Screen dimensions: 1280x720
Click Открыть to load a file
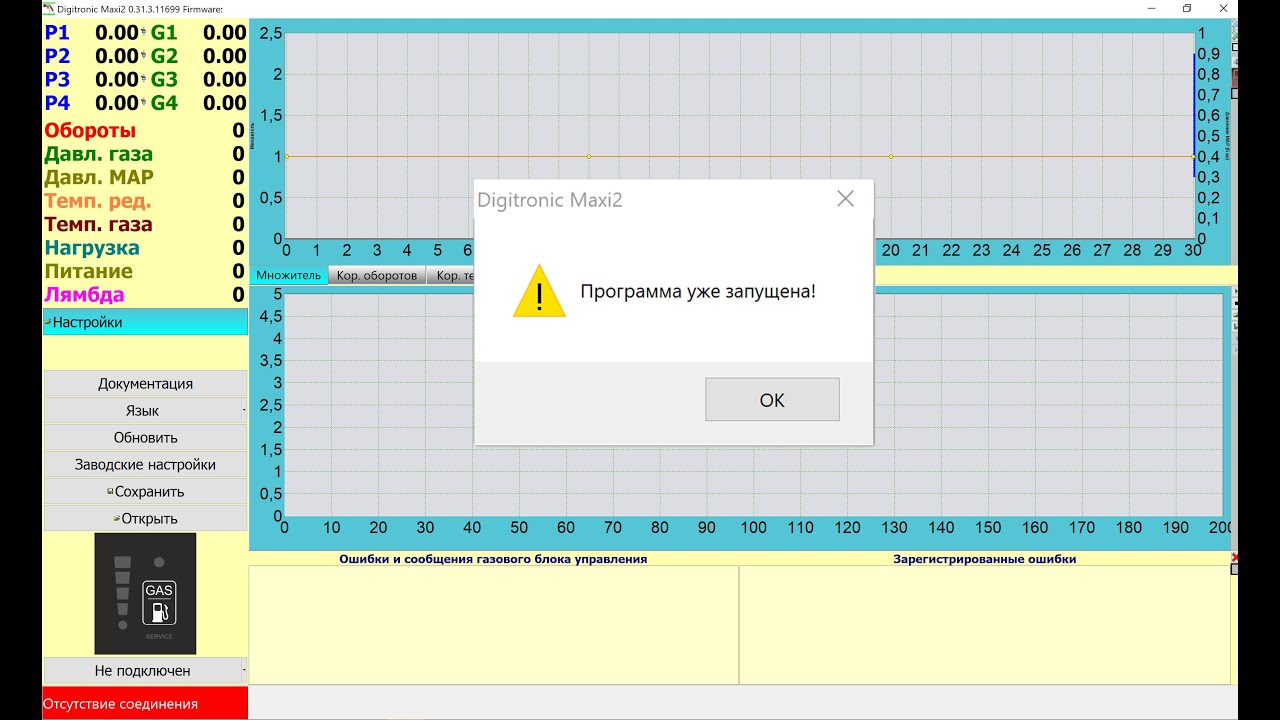pyautogui.click(x=145, y=519)
